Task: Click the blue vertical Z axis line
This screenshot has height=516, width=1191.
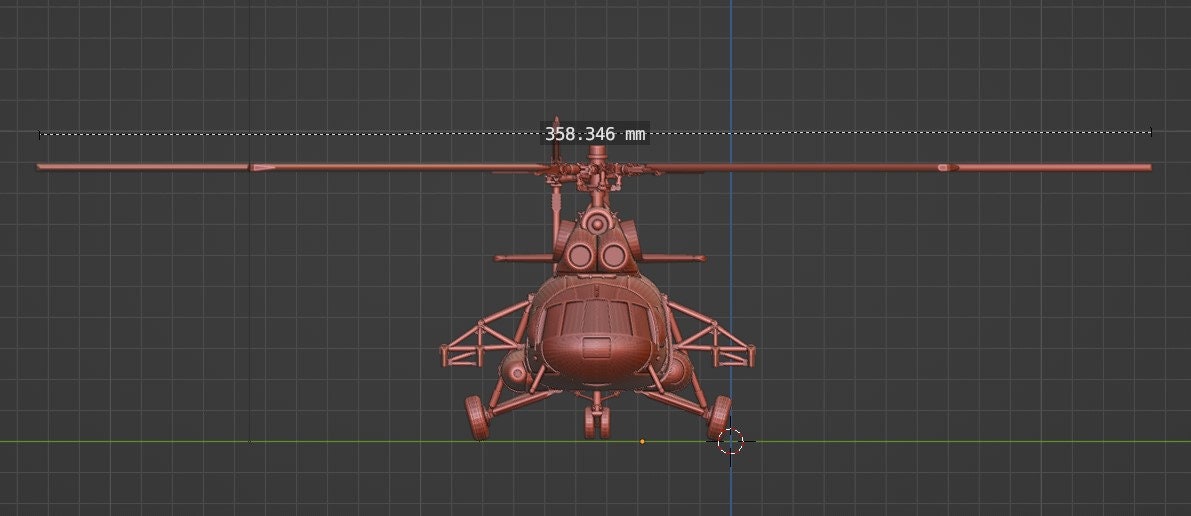Action: [x=730, y=60]
